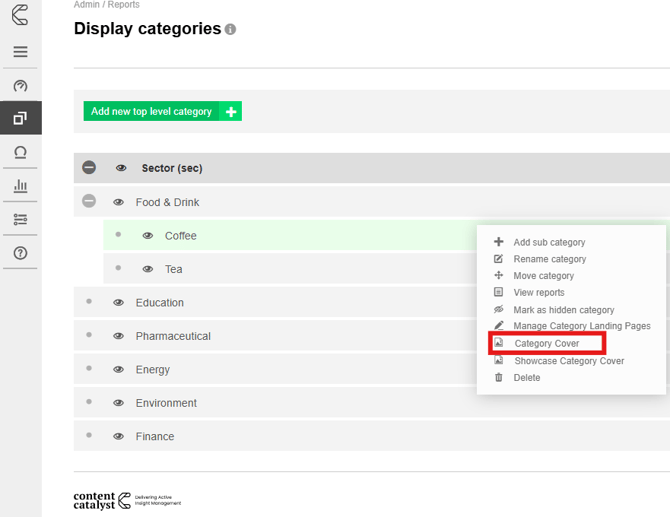Click the help question mark sidebar icon
Image resolution: width=670 pixels, height=517 pixels.
(20, 253)
